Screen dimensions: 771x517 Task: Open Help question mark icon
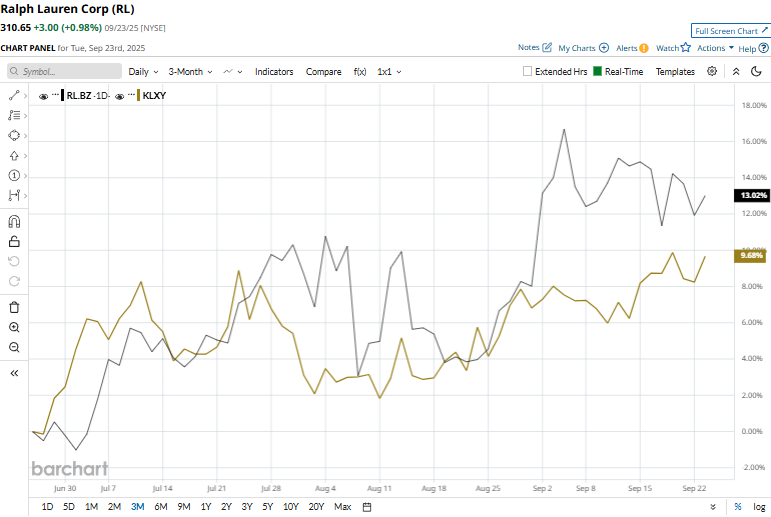tap(764, 48)
